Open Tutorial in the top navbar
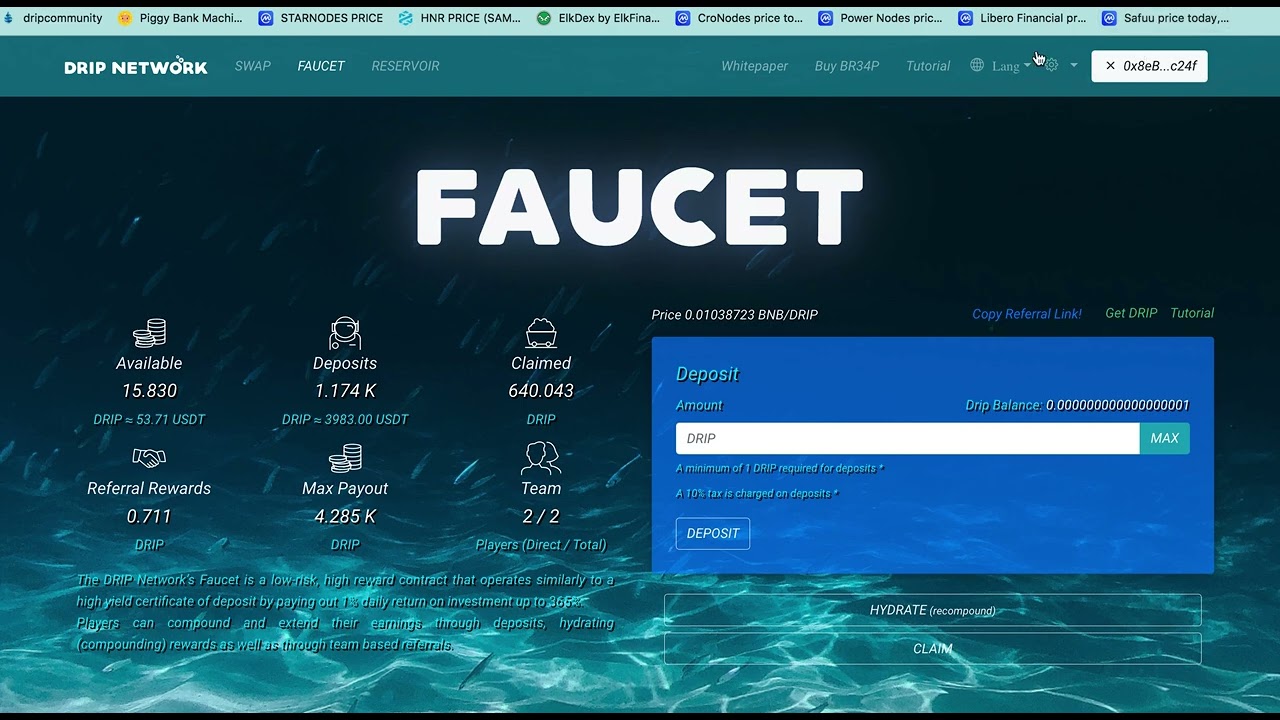This screenshot has height=720, width=1280. (928, 66)
